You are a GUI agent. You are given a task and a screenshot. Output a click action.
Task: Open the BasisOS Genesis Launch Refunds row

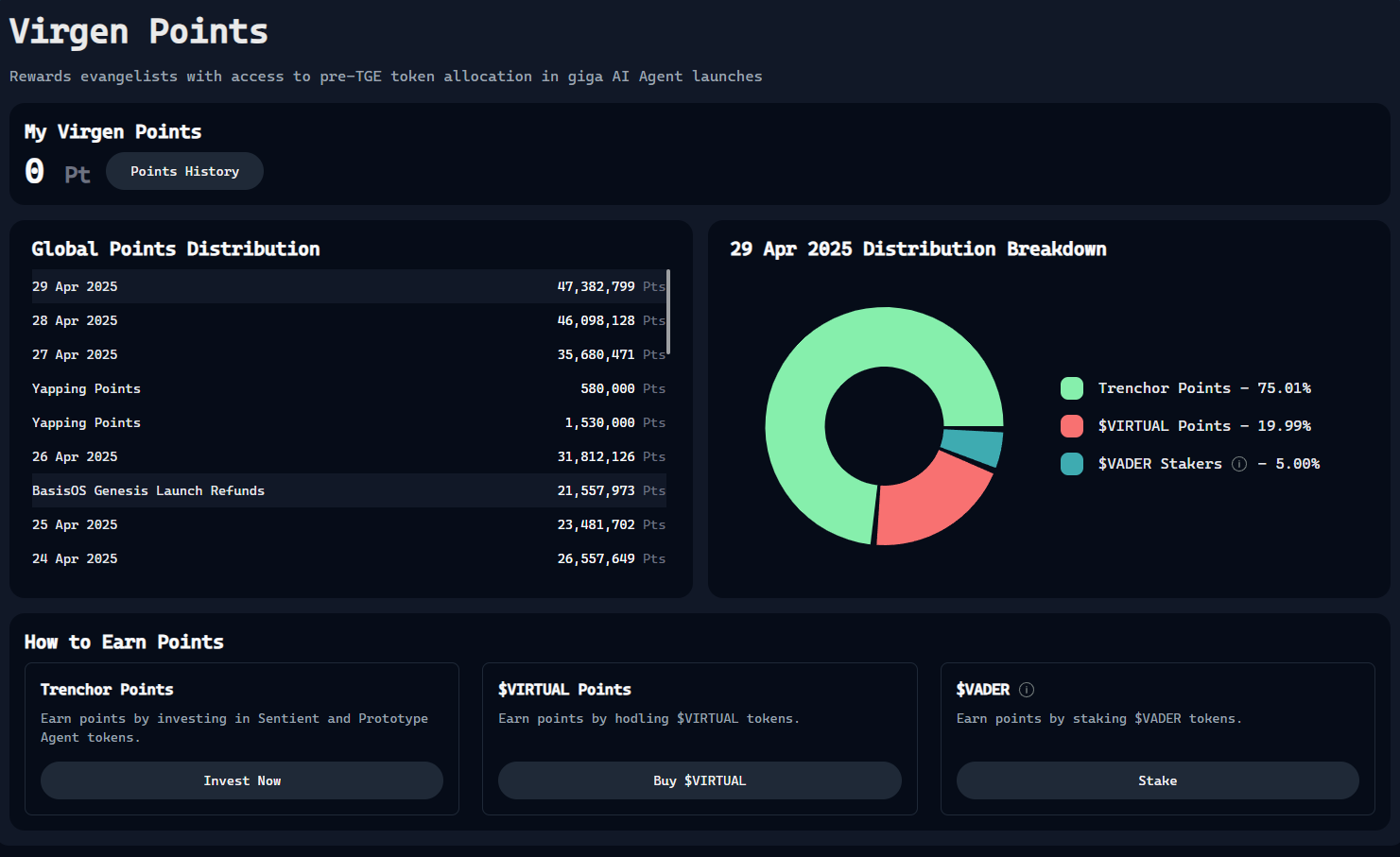tap(348, 490)
